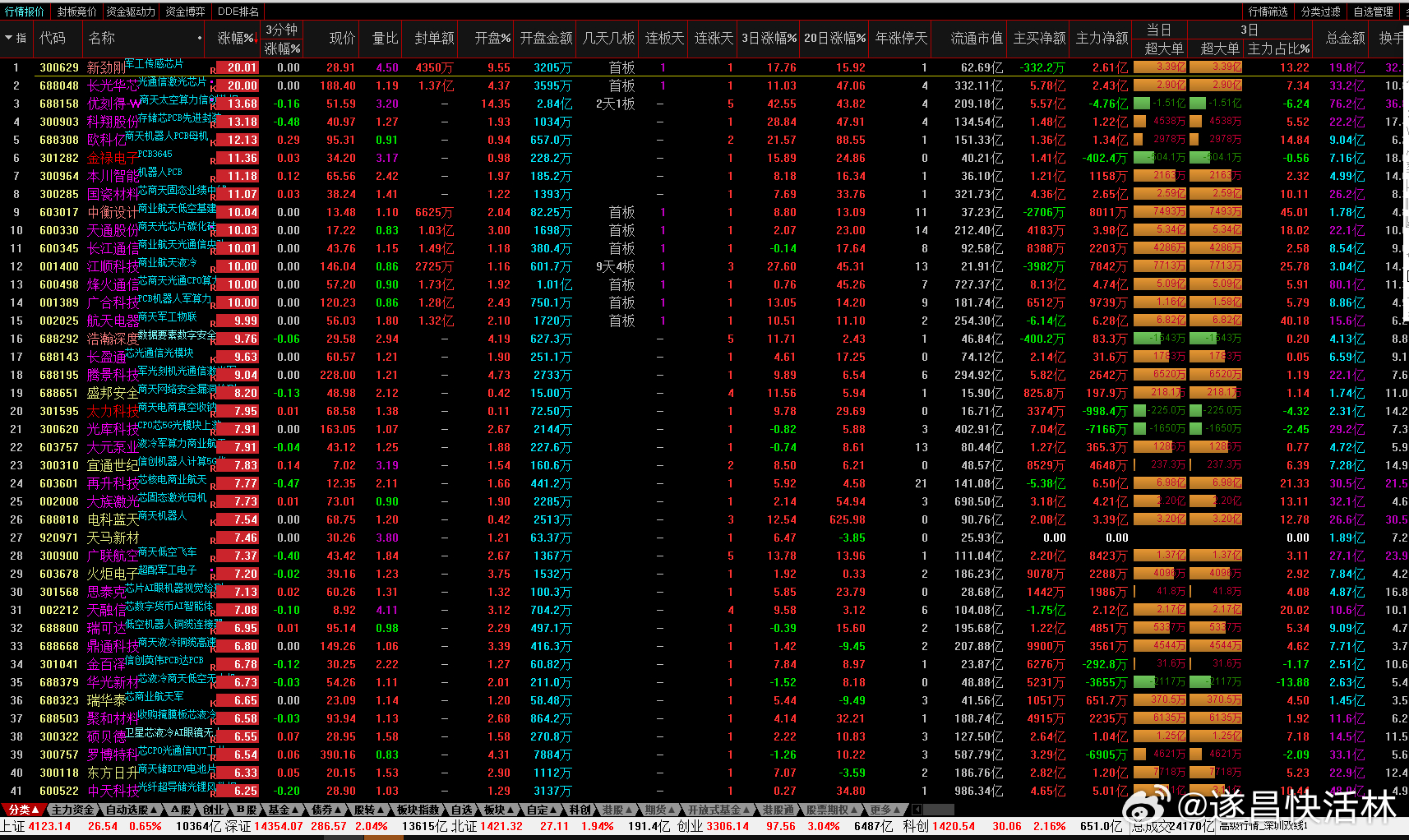Sort by 20日涨幅% column header
Image resolution: width=1409 pixels, height=840 pixels.
pyautogui.click(x=834, y=38)
